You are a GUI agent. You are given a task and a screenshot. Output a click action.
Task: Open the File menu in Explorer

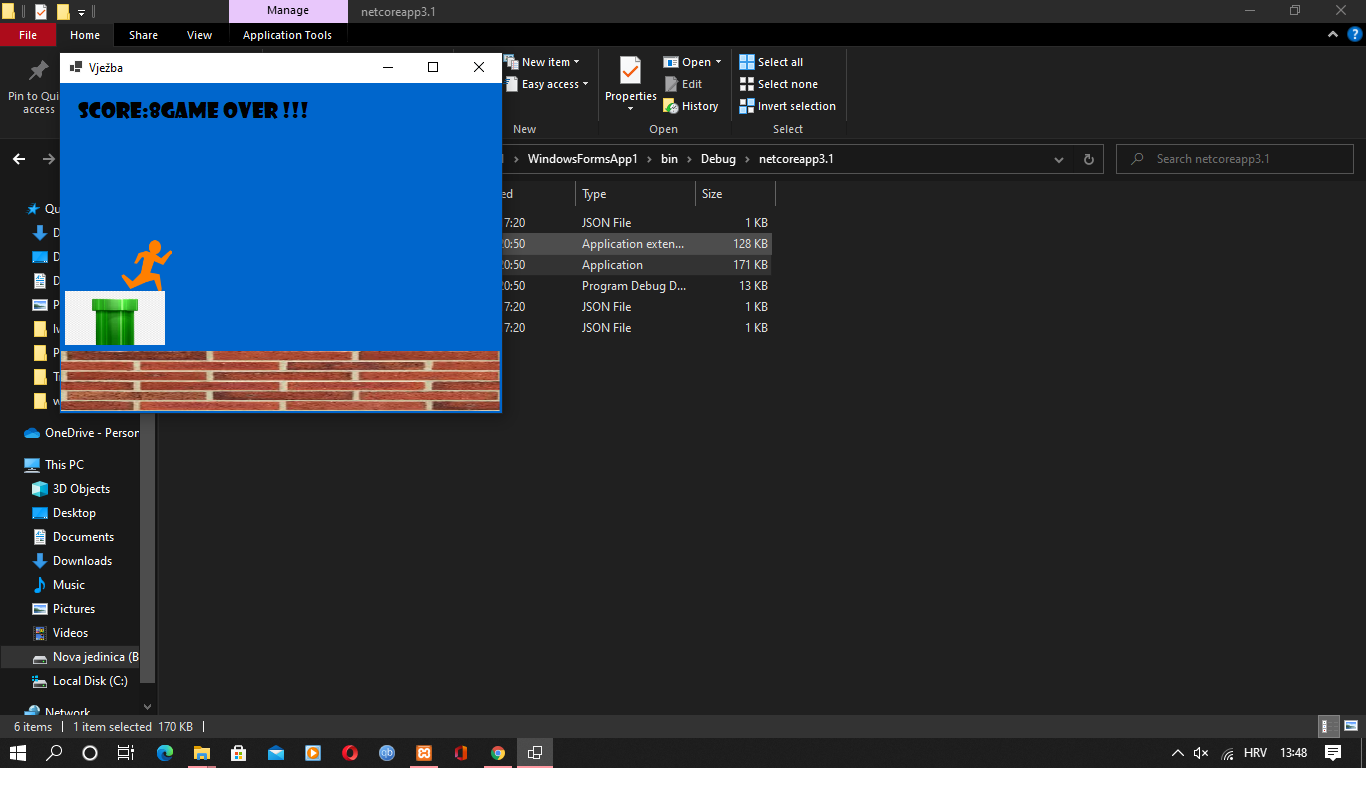coord(28,35)
